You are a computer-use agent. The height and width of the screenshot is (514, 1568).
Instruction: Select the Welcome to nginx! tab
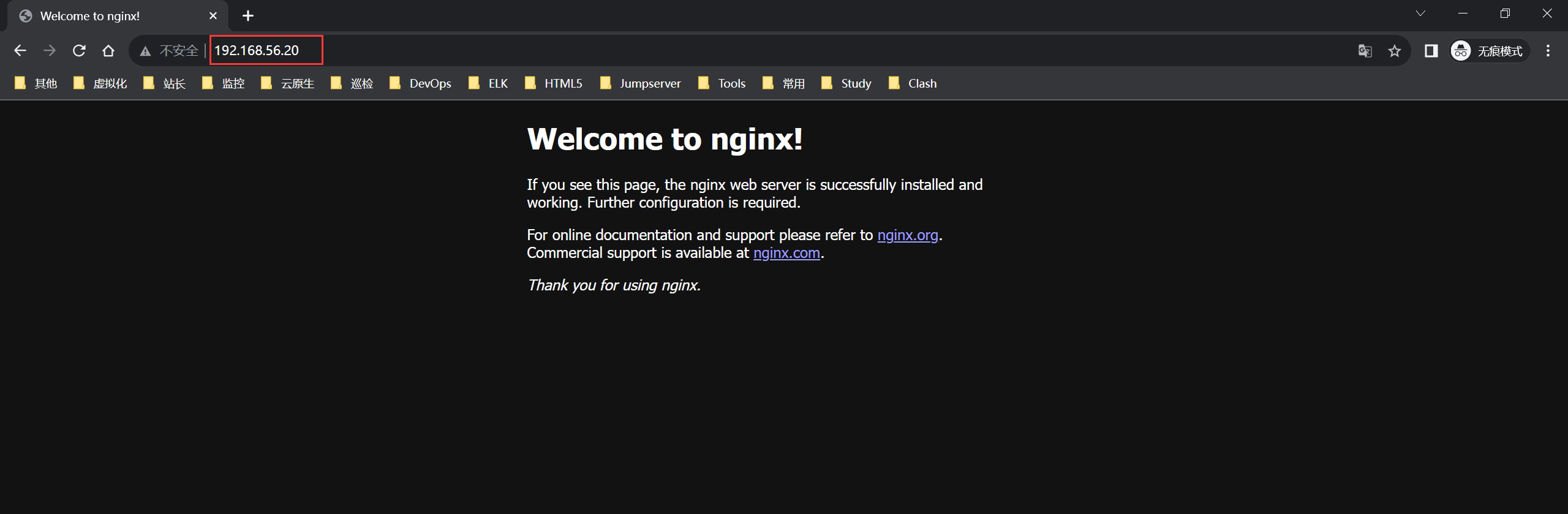pos(118,16)
